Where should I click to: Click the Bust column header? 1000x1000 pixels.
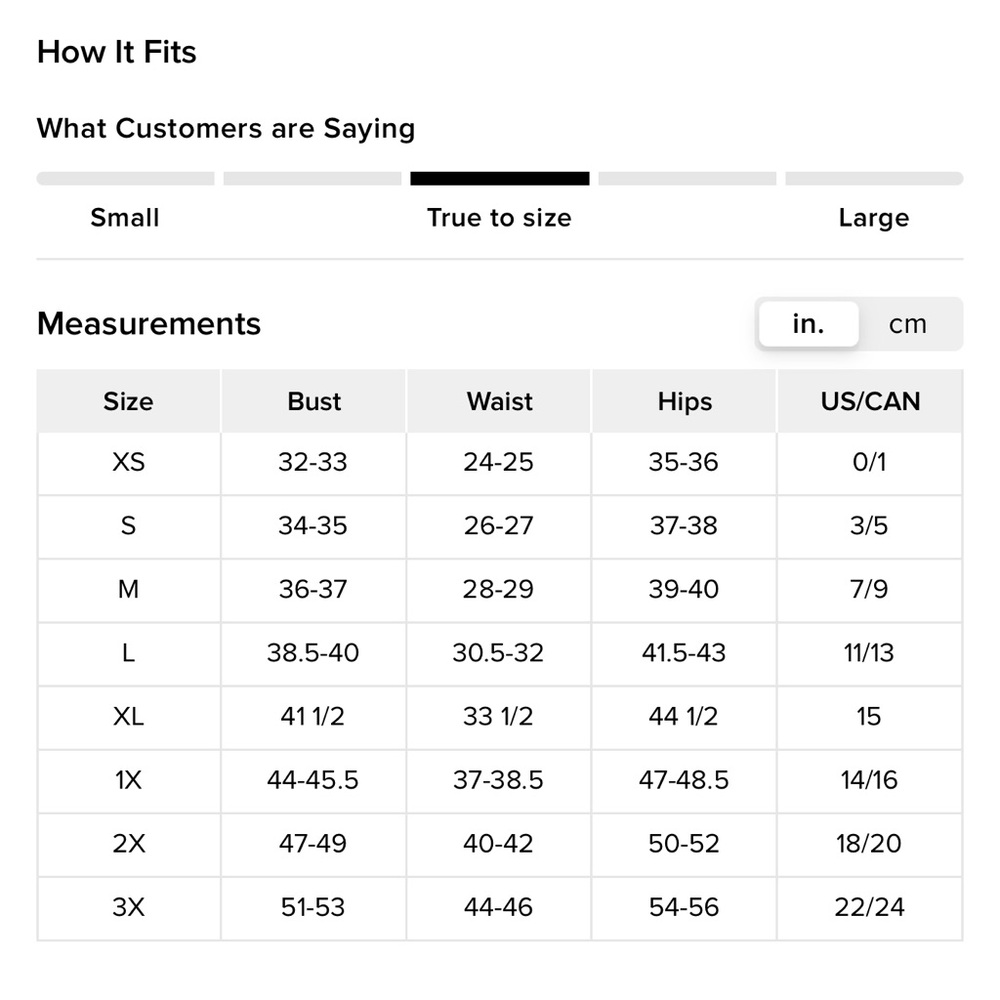pos(314,401)
